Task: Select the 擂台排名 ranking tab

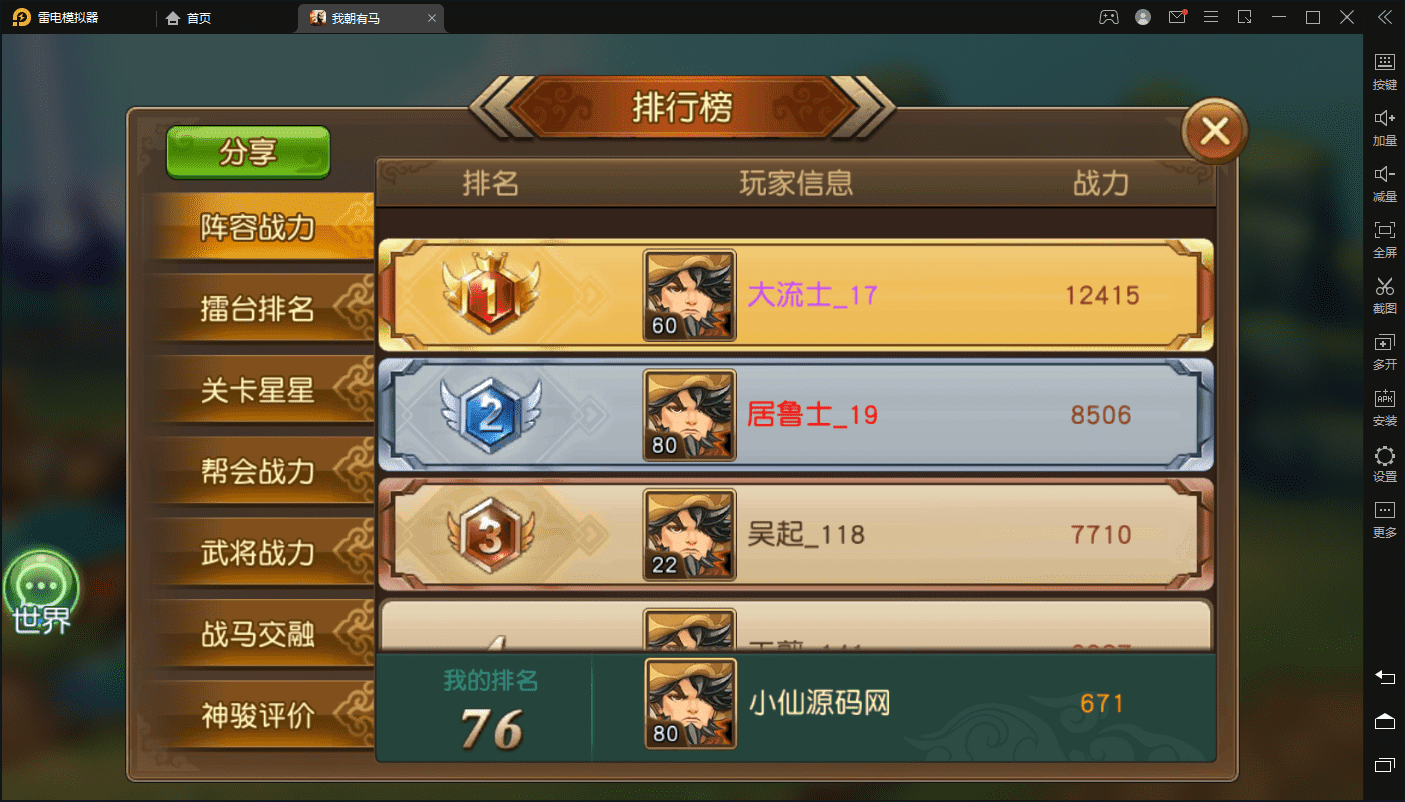Action: tap(258, 310)
